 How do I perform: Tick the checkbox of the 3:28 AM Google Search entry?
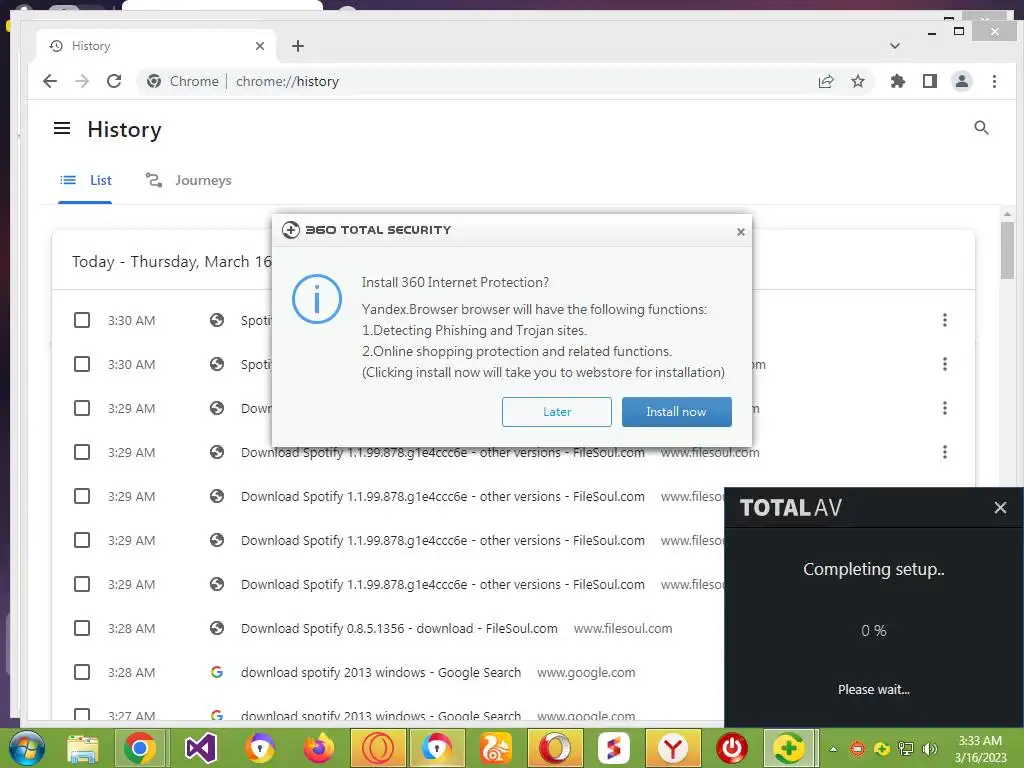pyautogui.click(x=82, y=672)
